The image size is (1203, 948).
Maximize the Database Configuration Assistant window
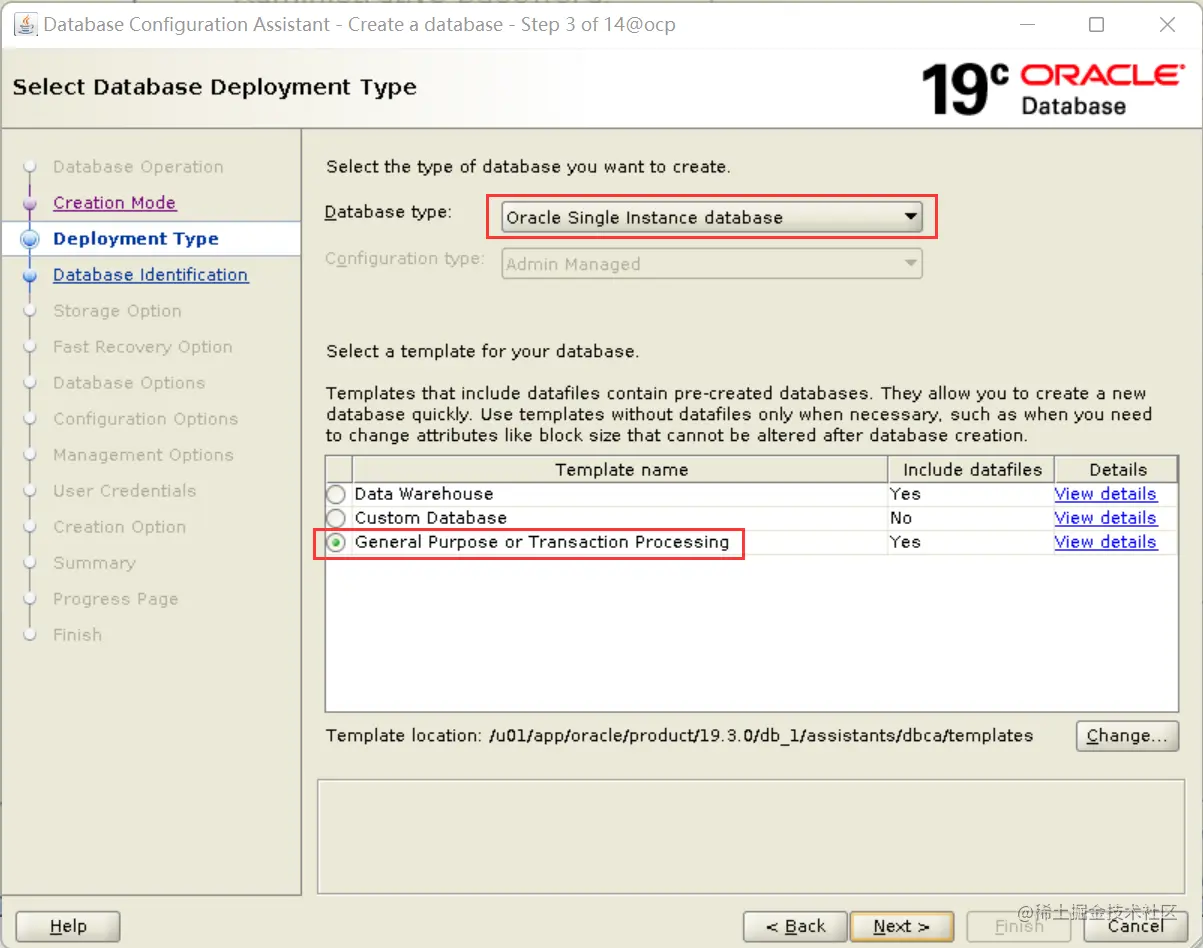1097,25
